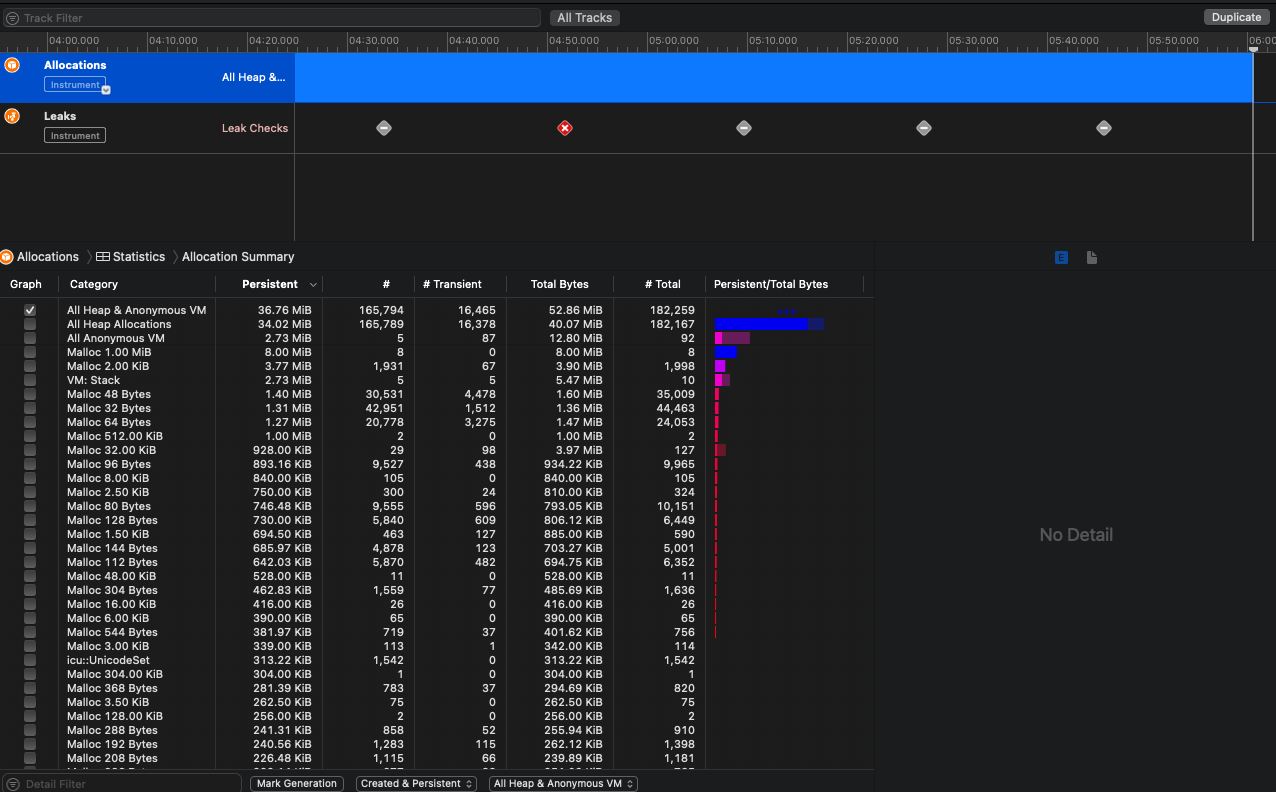Open the All Heap & Anonymous VM scope dropdown
This screenshot has width=1276, height=792.
pos(563,784)
